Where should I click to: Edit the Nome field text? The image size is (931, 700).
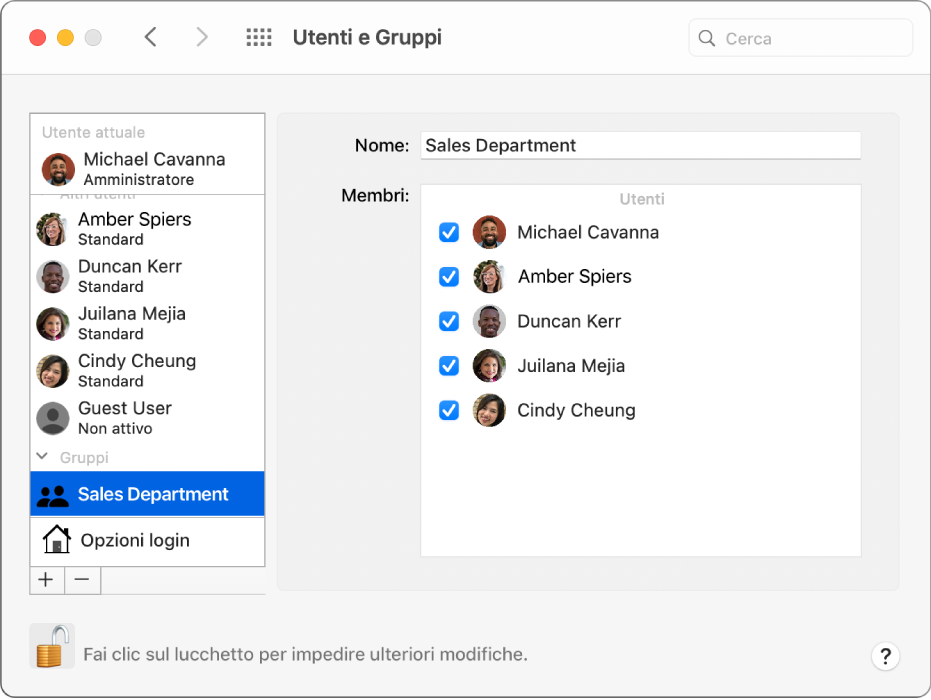pyautogui.click(x=640, y=145)
